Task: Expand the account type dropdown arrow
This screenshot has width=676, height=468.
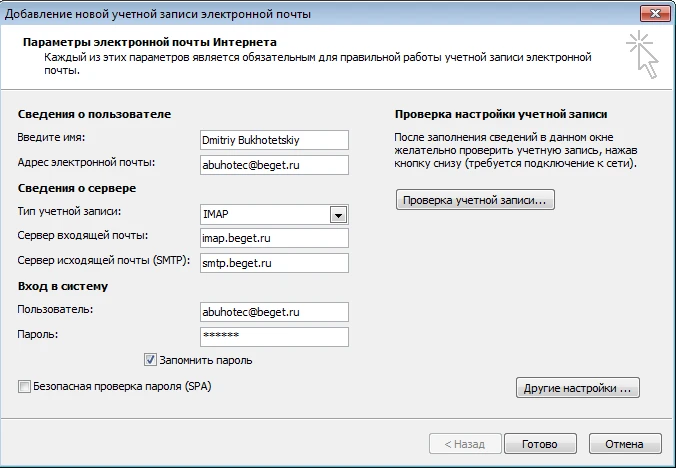Action: (338, 214)
